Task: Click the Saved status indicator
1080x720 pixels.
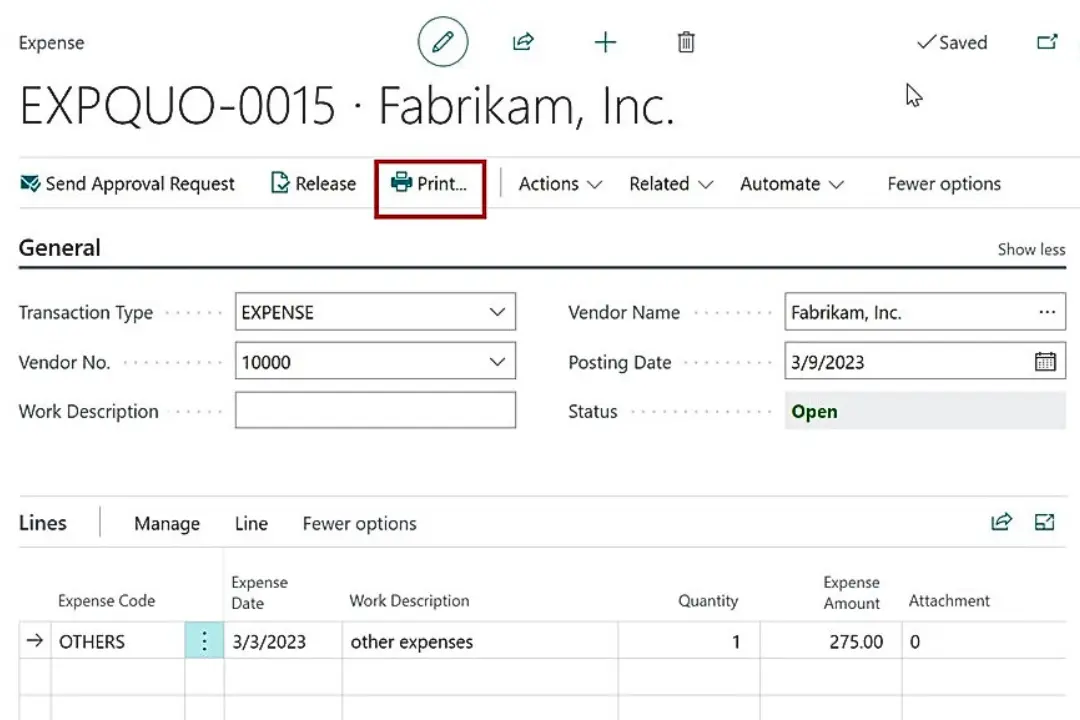Action: pyautogui.click(x=953, y=43)
